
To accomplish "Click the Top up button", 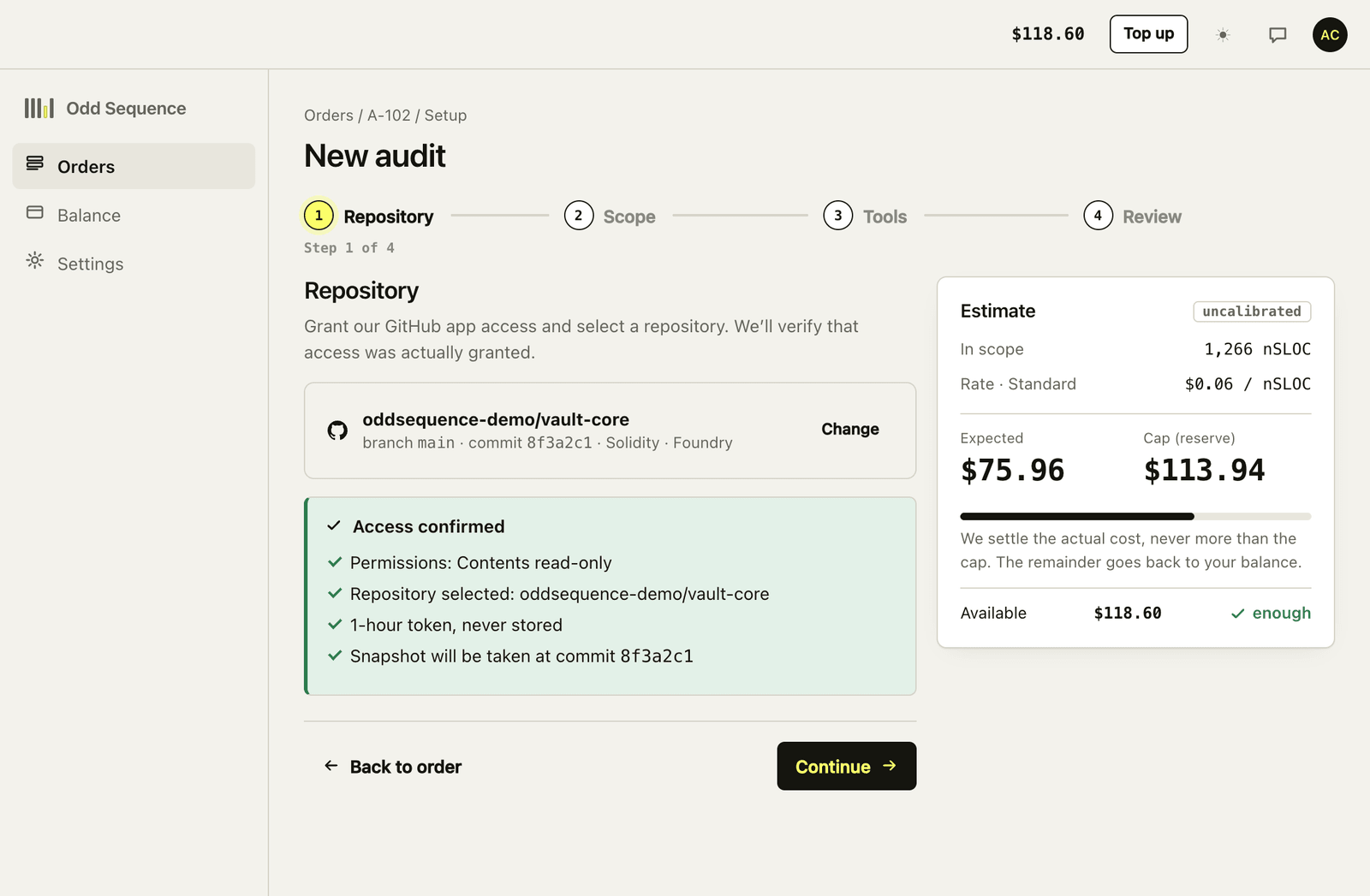I will click(x=1148, y=34).
